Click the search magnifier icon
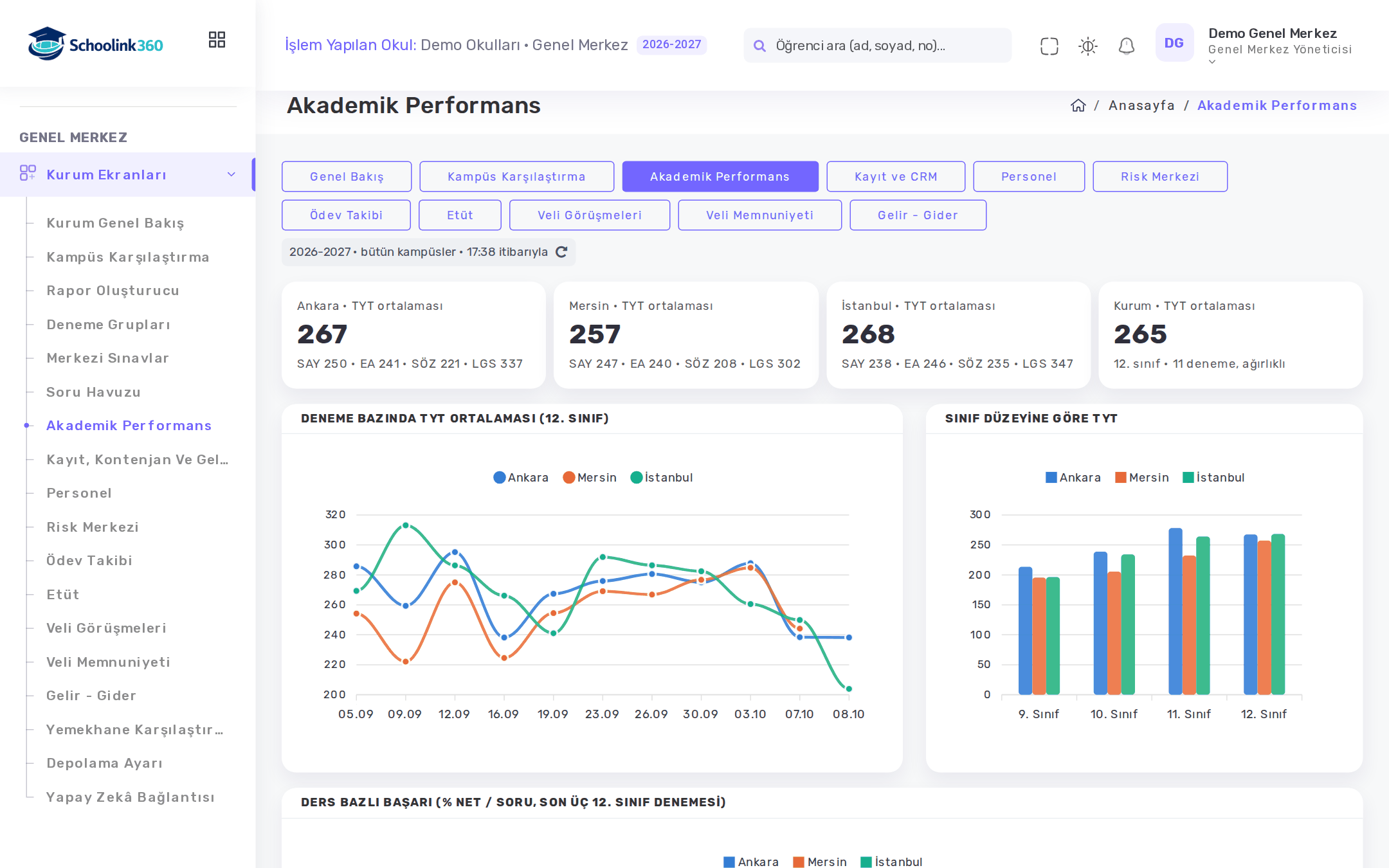The image size is (1389, 868). point(759,46)
